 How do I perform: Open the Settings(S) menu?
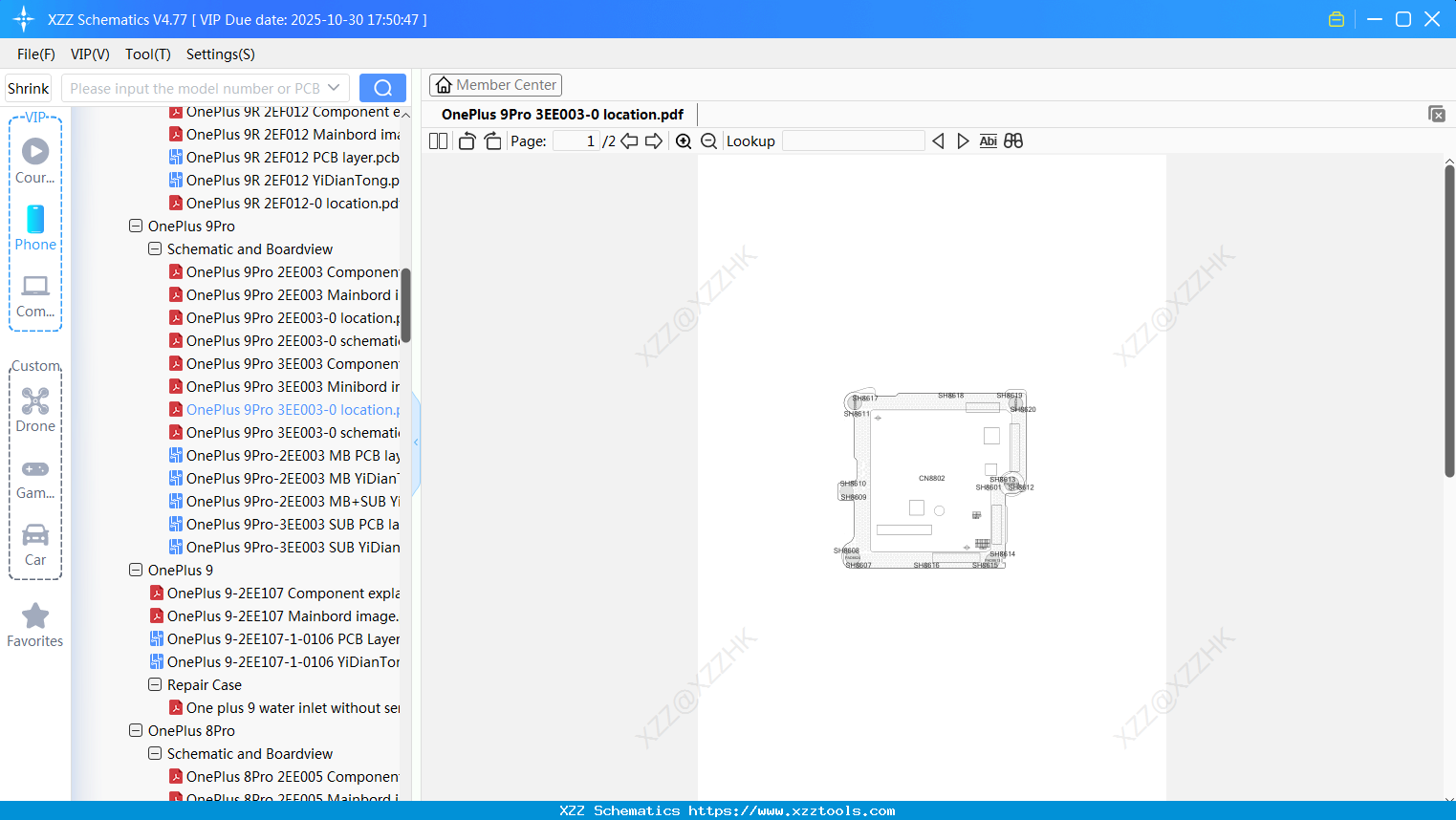(x=221, y=54)
